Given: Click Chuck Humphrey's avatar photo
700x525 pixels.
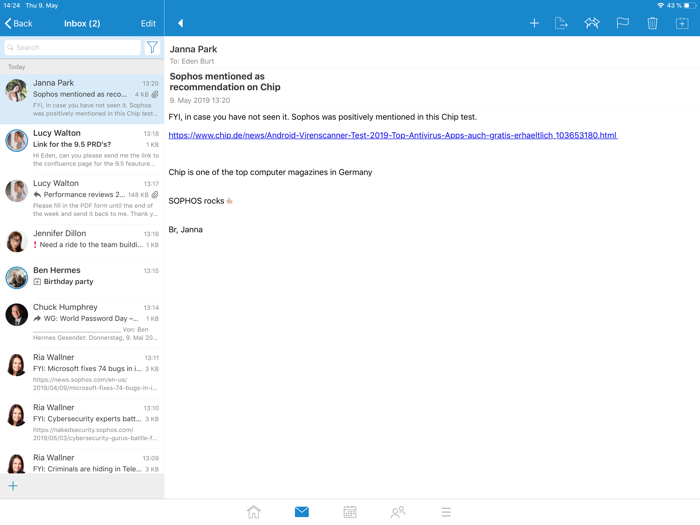Looking at the screenshot, I should [17, 315].
